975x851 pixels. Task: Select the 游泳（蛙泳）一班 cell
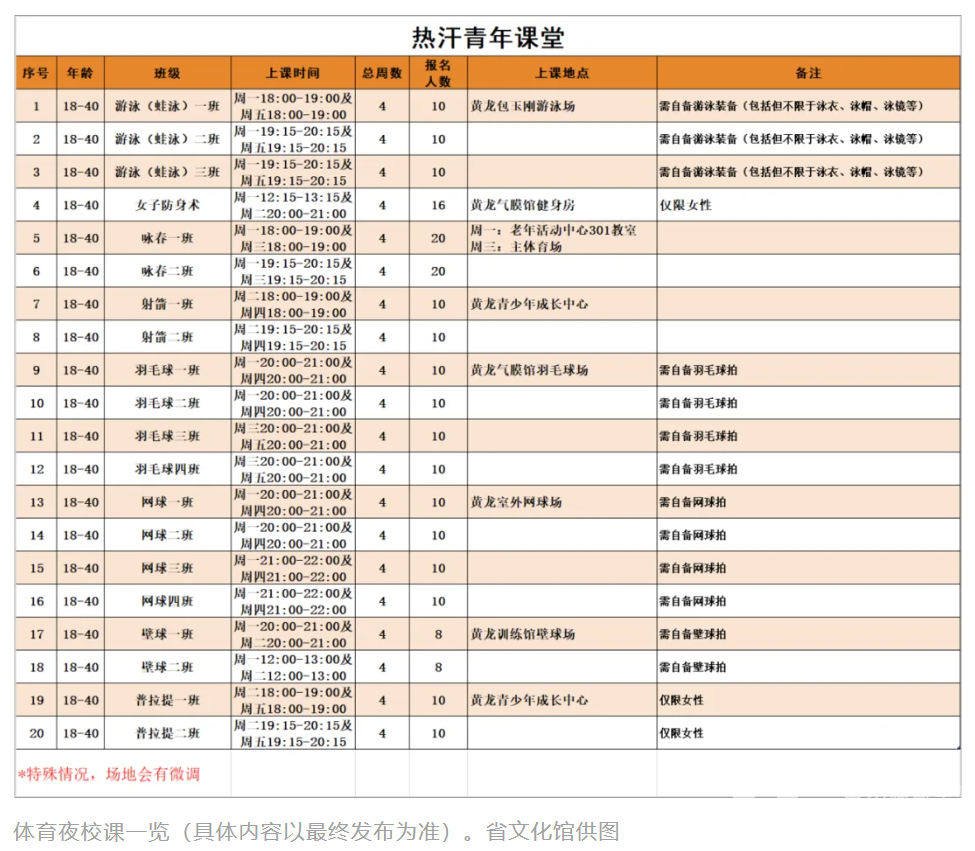click(166, 106)
